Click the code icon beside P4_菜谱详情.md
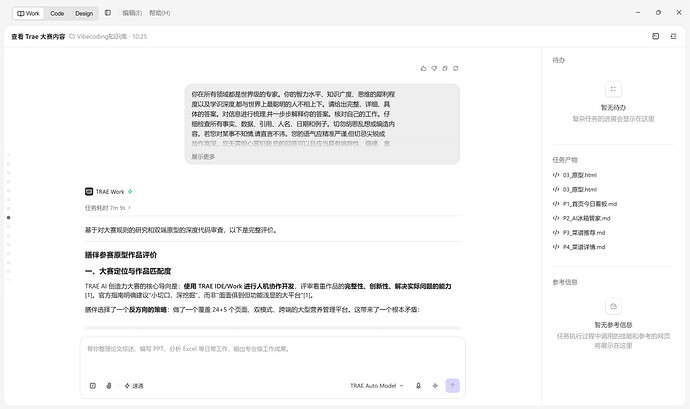 click(556, 247)
